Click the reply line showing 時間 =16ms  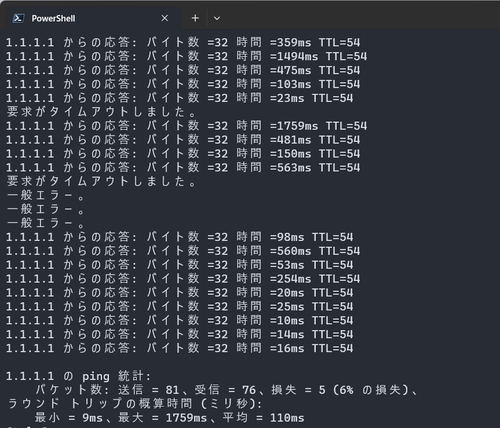click(x=179, y=348)
